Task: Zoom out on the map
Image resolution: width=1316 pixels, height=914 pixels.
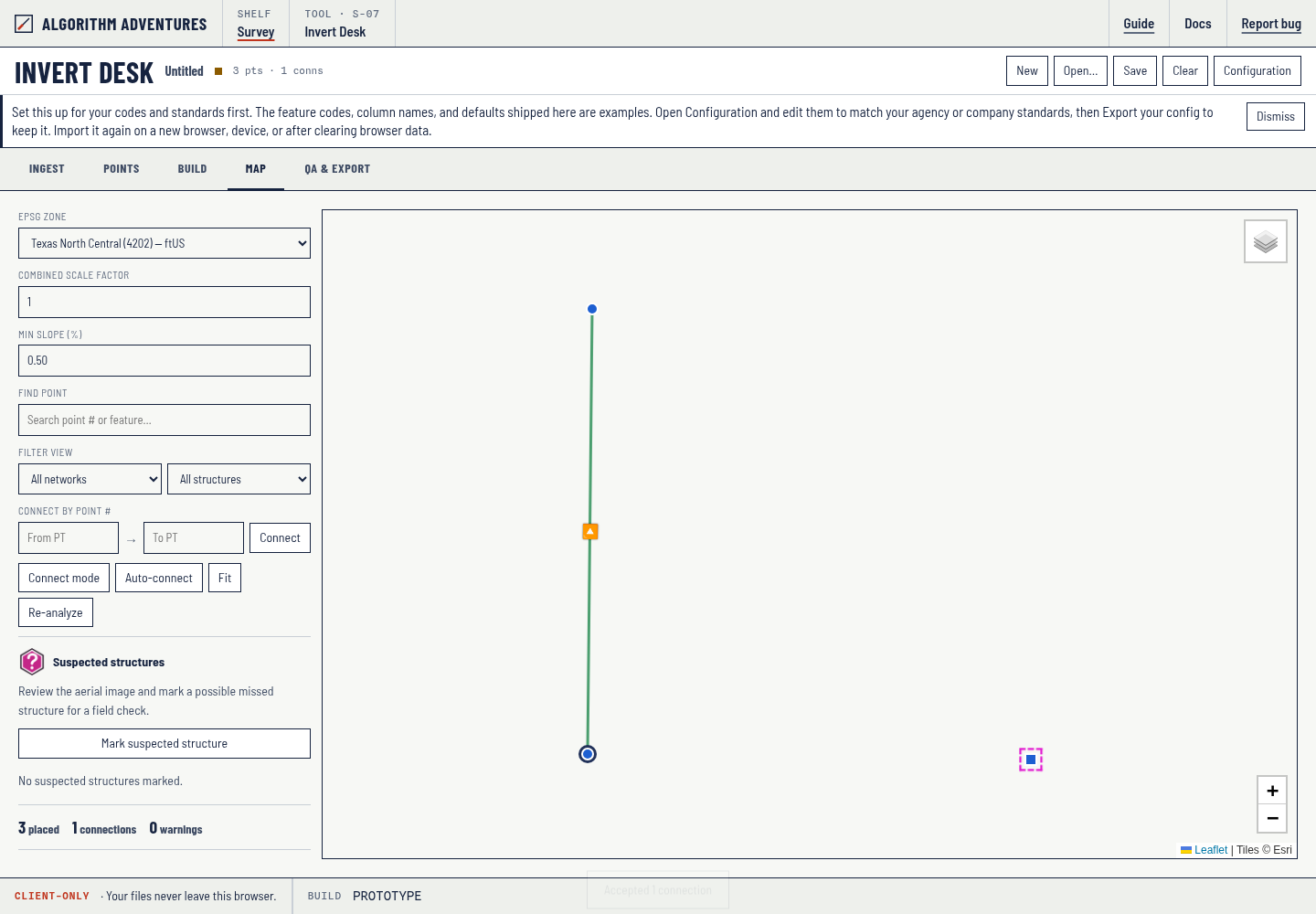Action: [1272, 818]
